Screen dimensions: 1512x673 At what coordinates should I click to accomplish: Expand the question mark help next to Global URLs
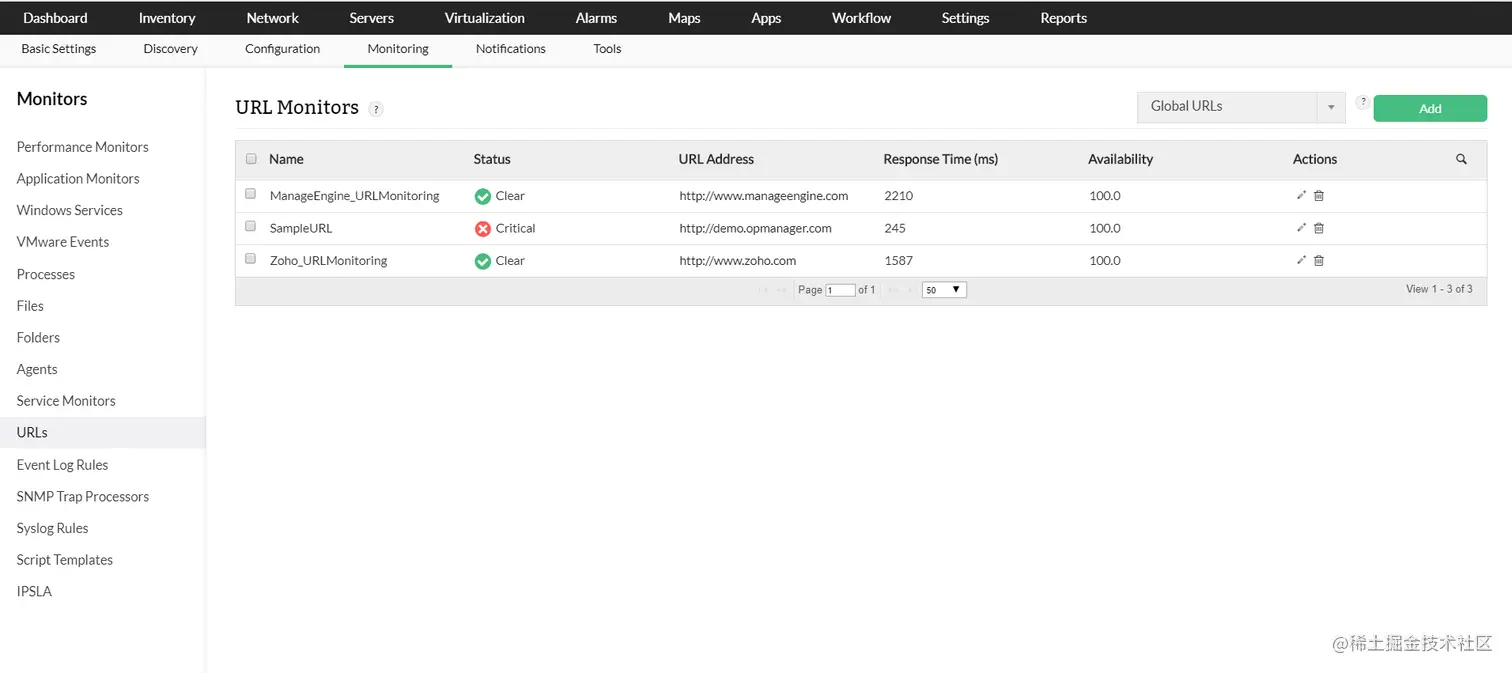click(x=1362, y=101)
